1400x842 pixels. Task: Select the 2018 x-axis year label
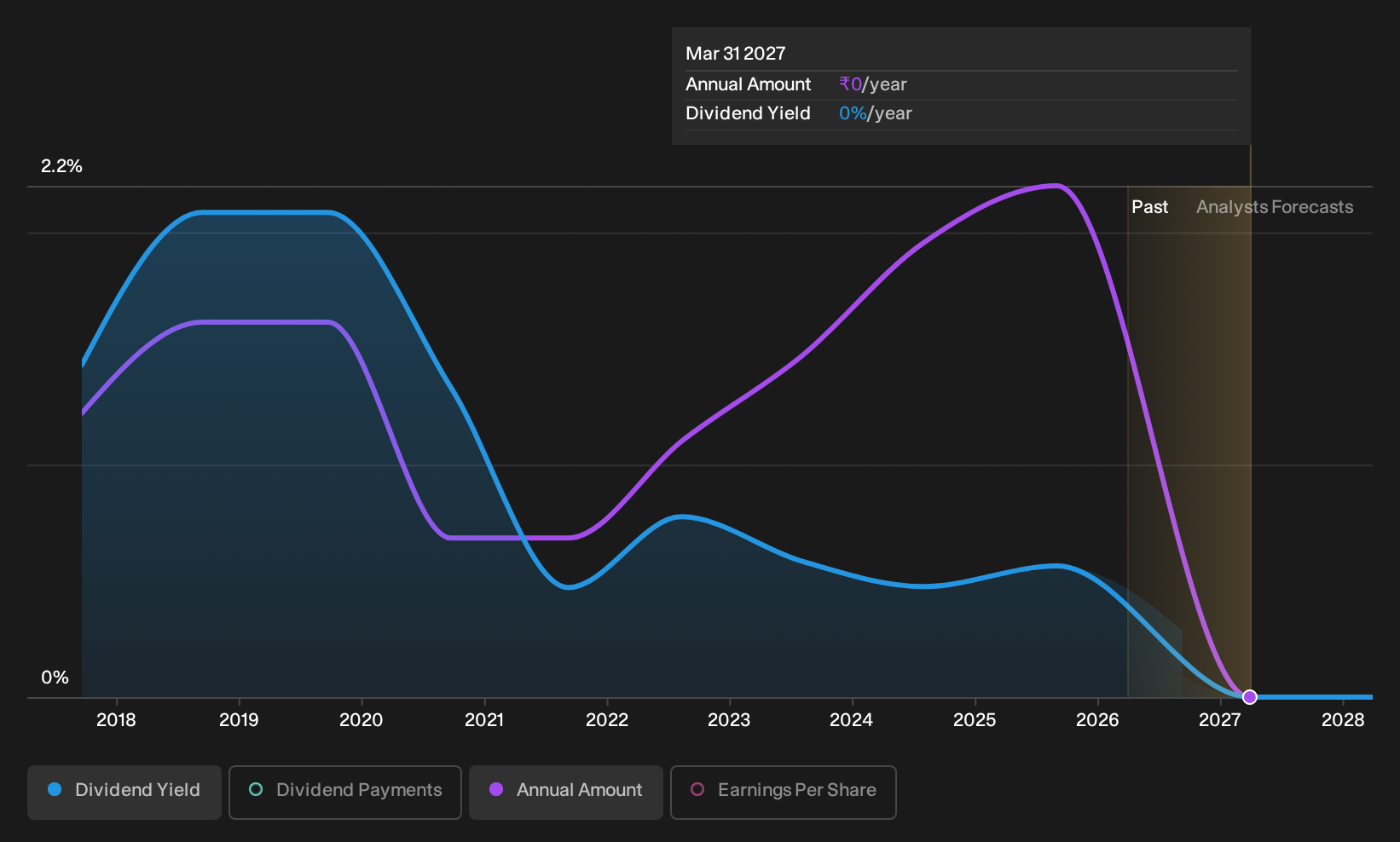point(116,720)
